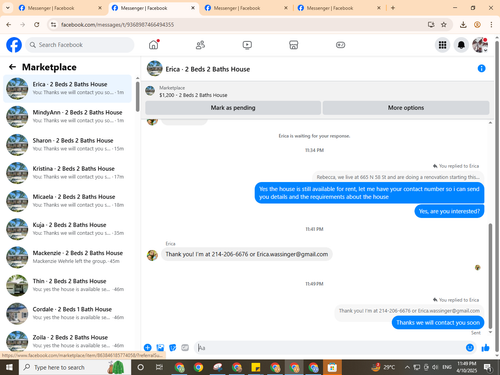Open a new browser tab

coord(393,8)
